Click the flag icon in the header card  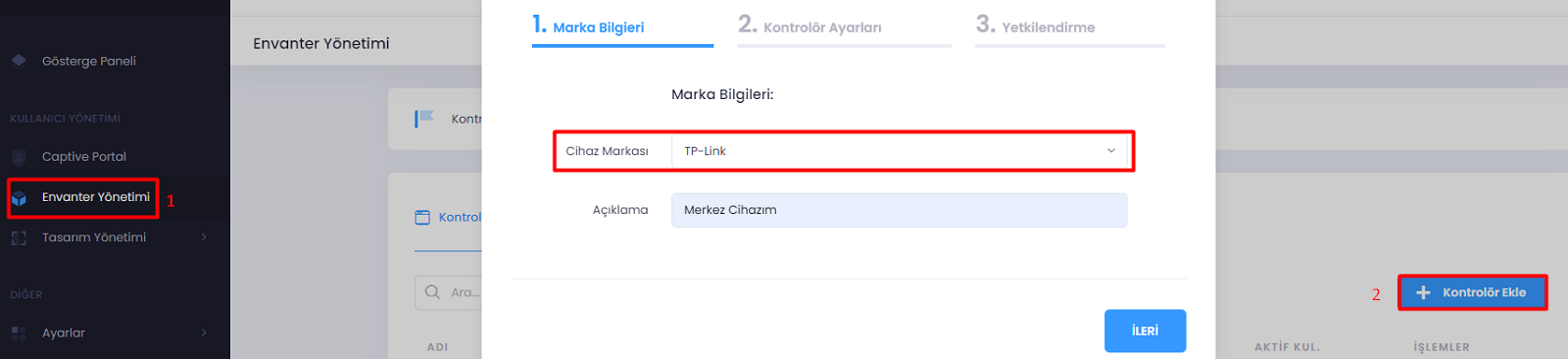click(423, 119)
